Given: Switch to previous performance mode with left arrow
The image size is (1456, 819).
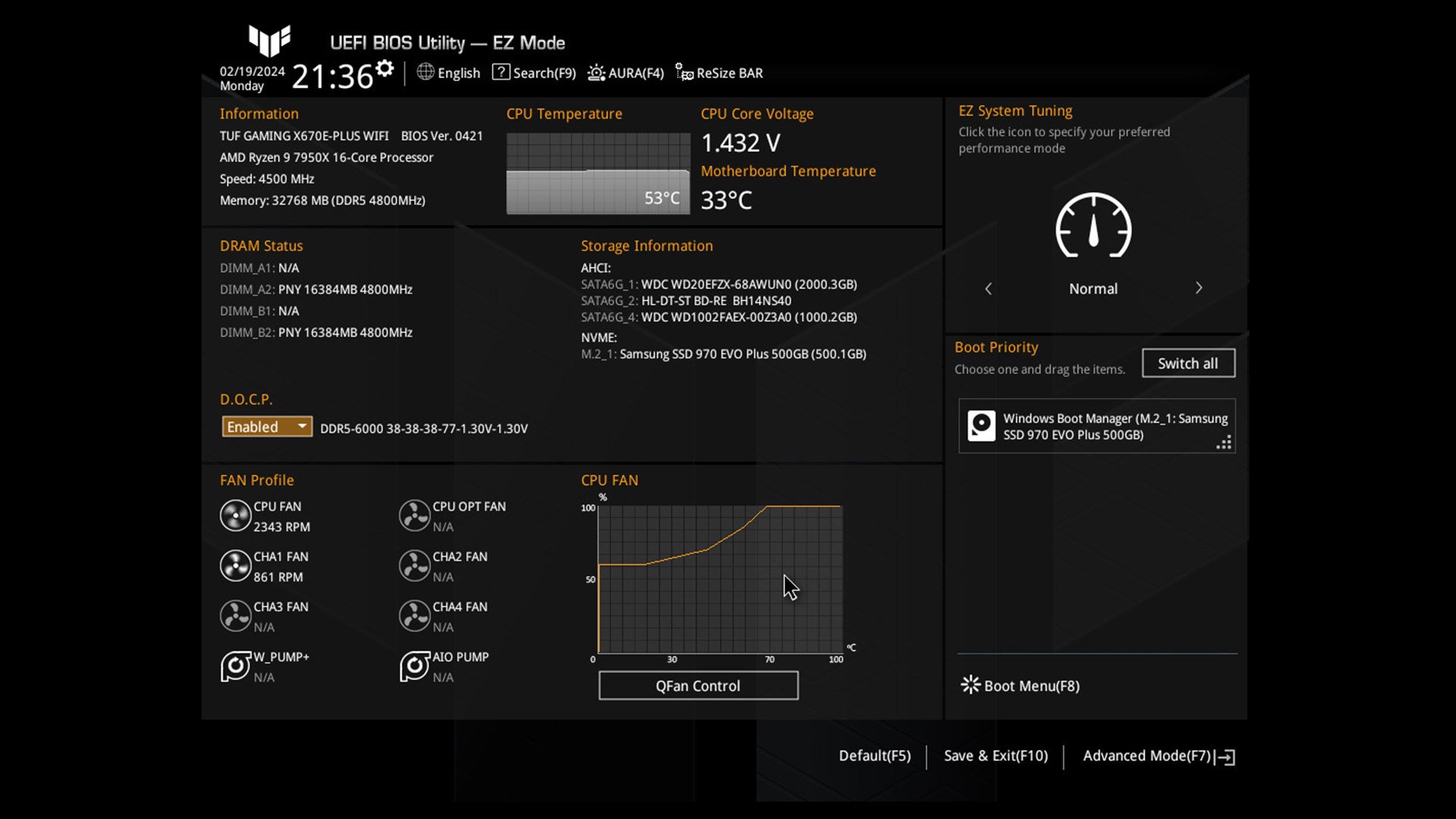Looking at the screenshot, I should click(x=988, y=289).
